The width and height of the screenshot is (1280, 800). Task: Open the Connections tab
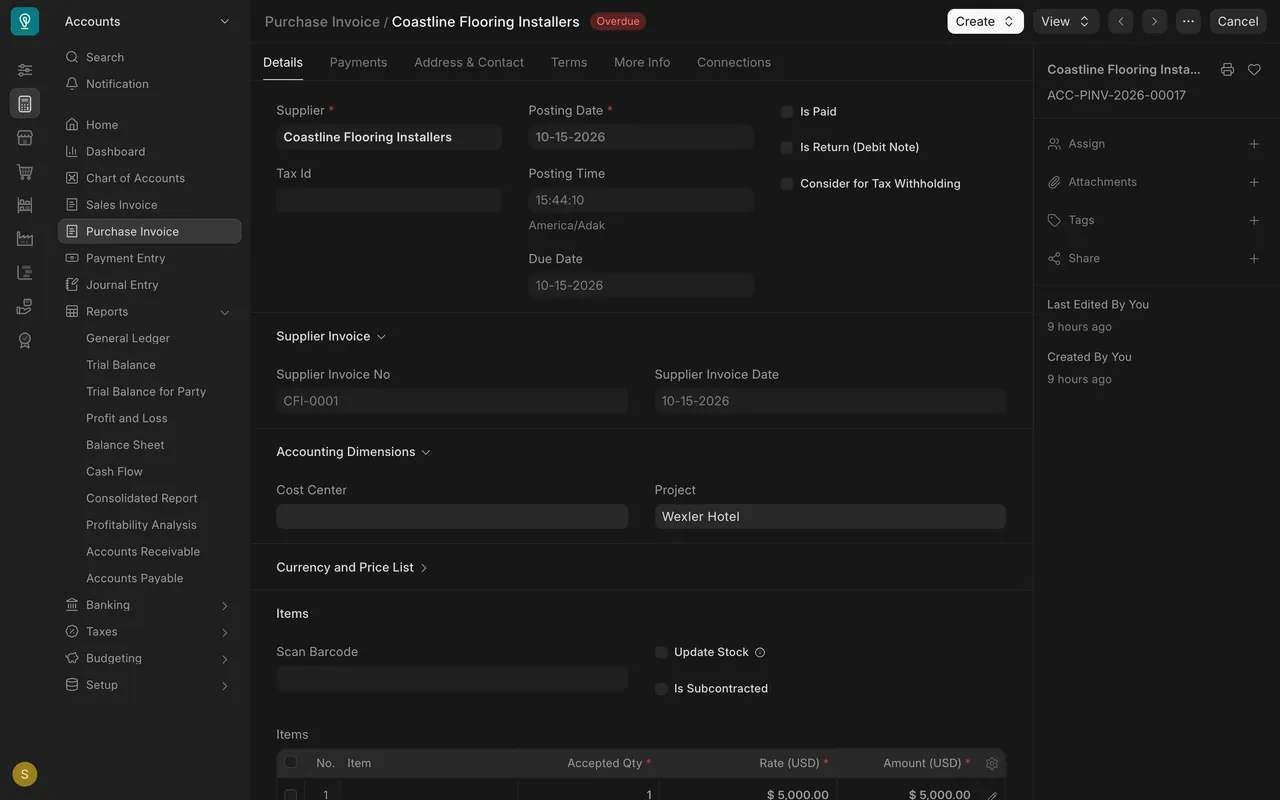tap(734, 62)
